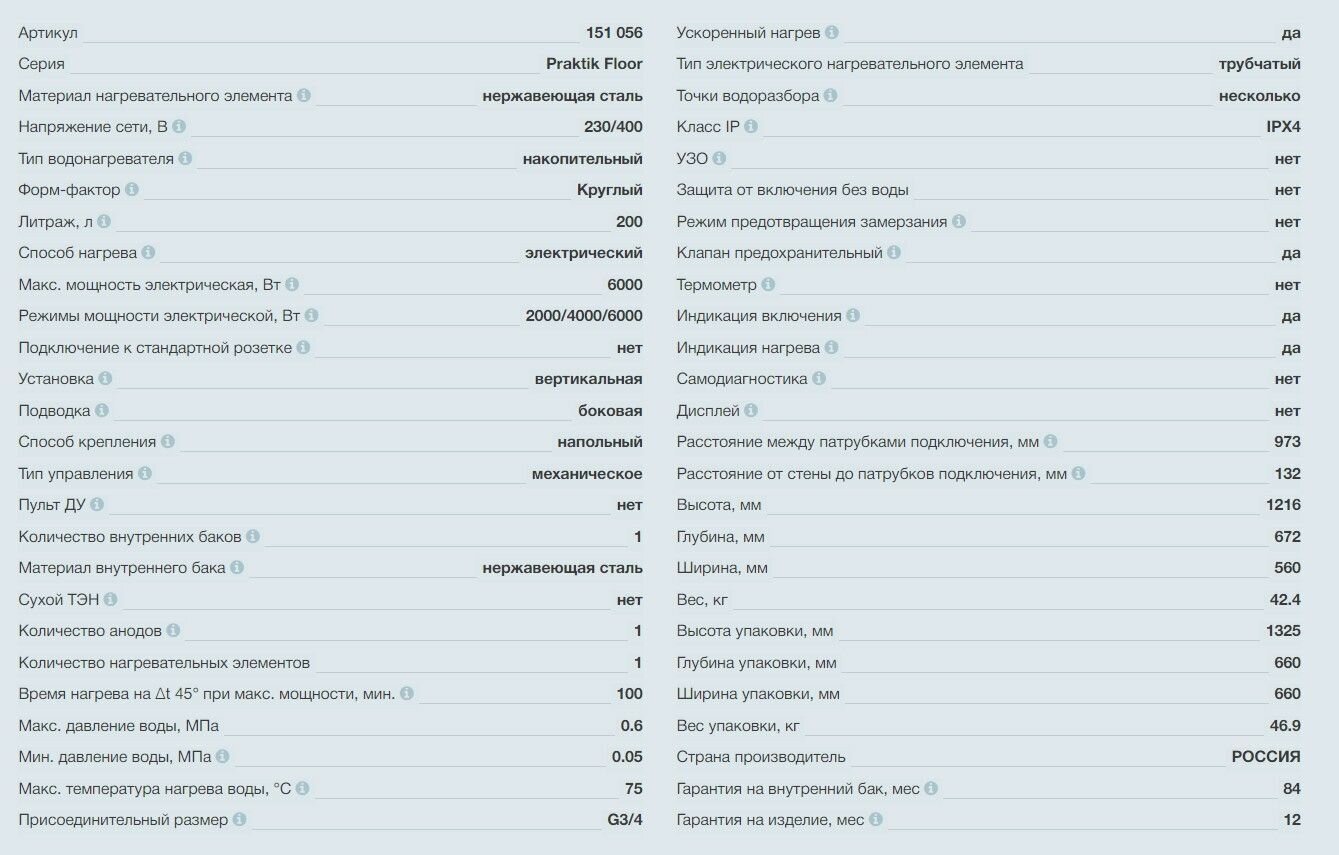Select the article number 151 056
The image size is (1339, 855).
(614, 33)
